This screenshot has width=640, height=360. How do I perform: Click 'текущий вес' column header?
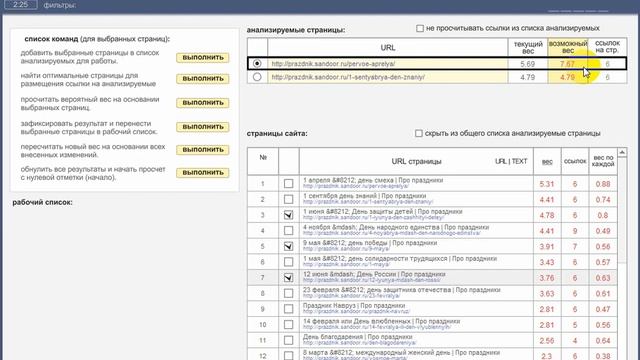point(528,47)
